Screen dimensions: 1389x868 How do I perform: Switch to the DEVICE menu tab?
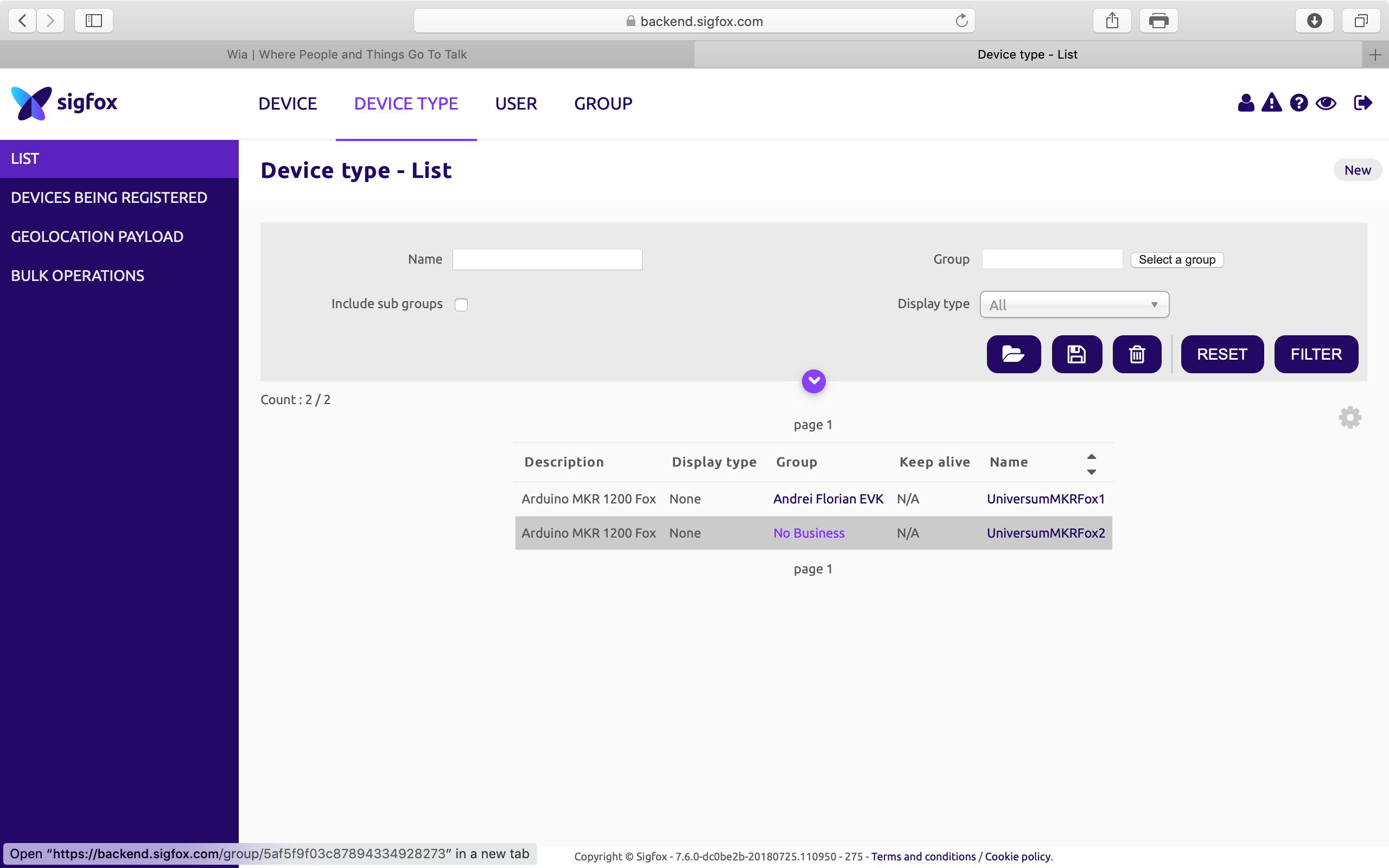[x=288, y=104]
